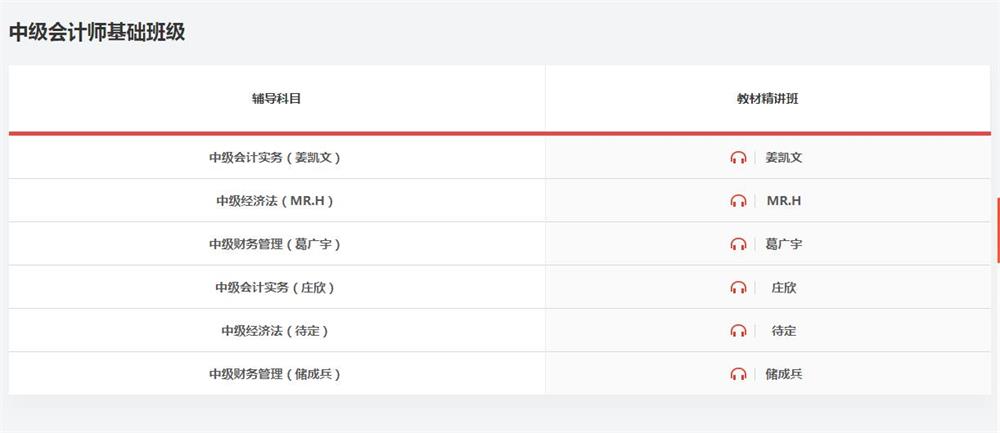Click headphone icon next to 姜凯文

(738, 158)
